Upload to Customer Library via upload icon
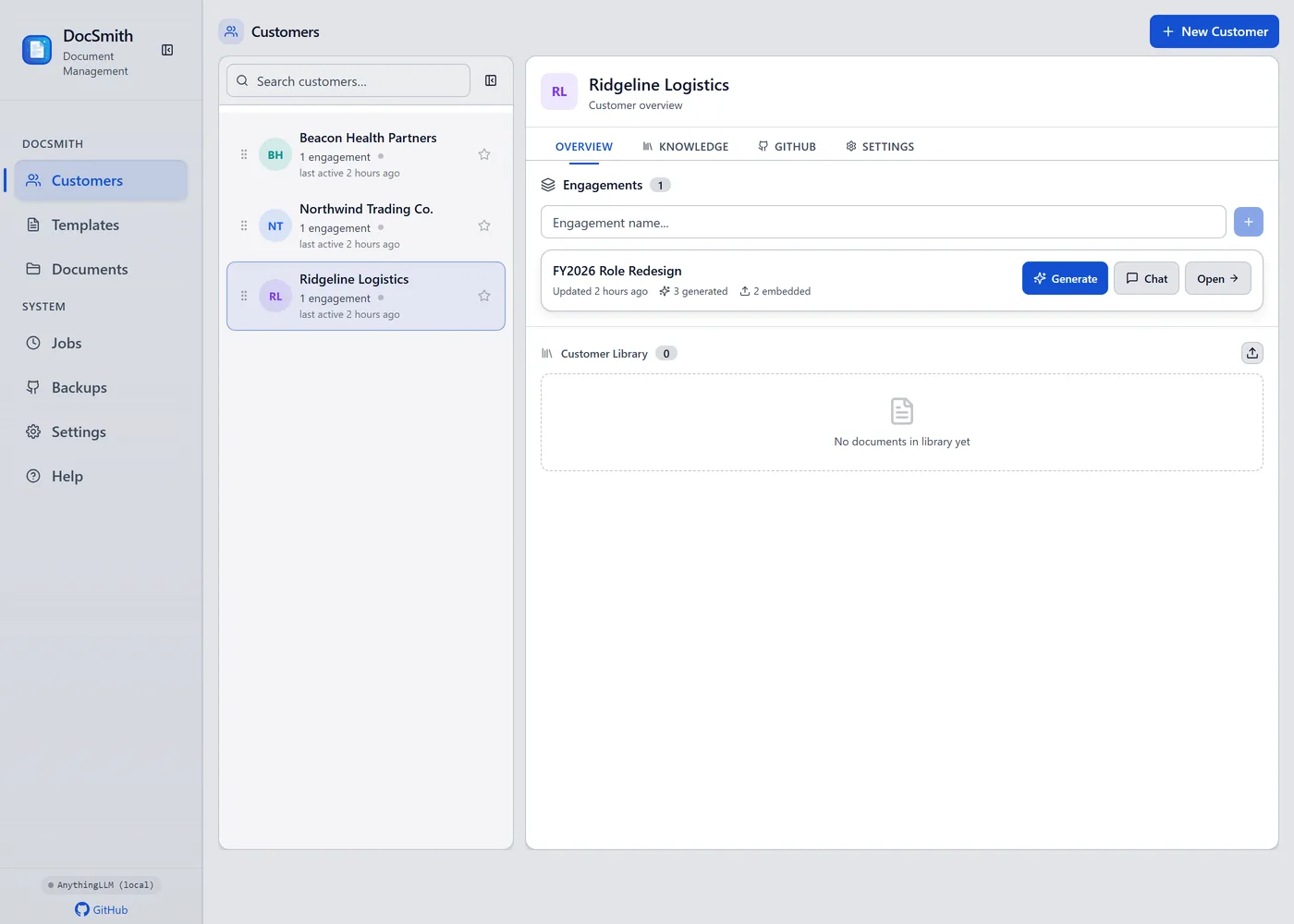 point(1252,353)
